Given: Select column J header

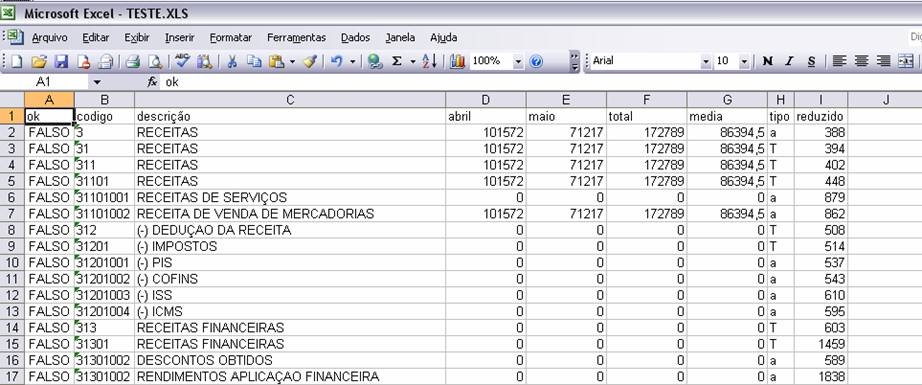Looking at the screenshot, I should [885, 100].
